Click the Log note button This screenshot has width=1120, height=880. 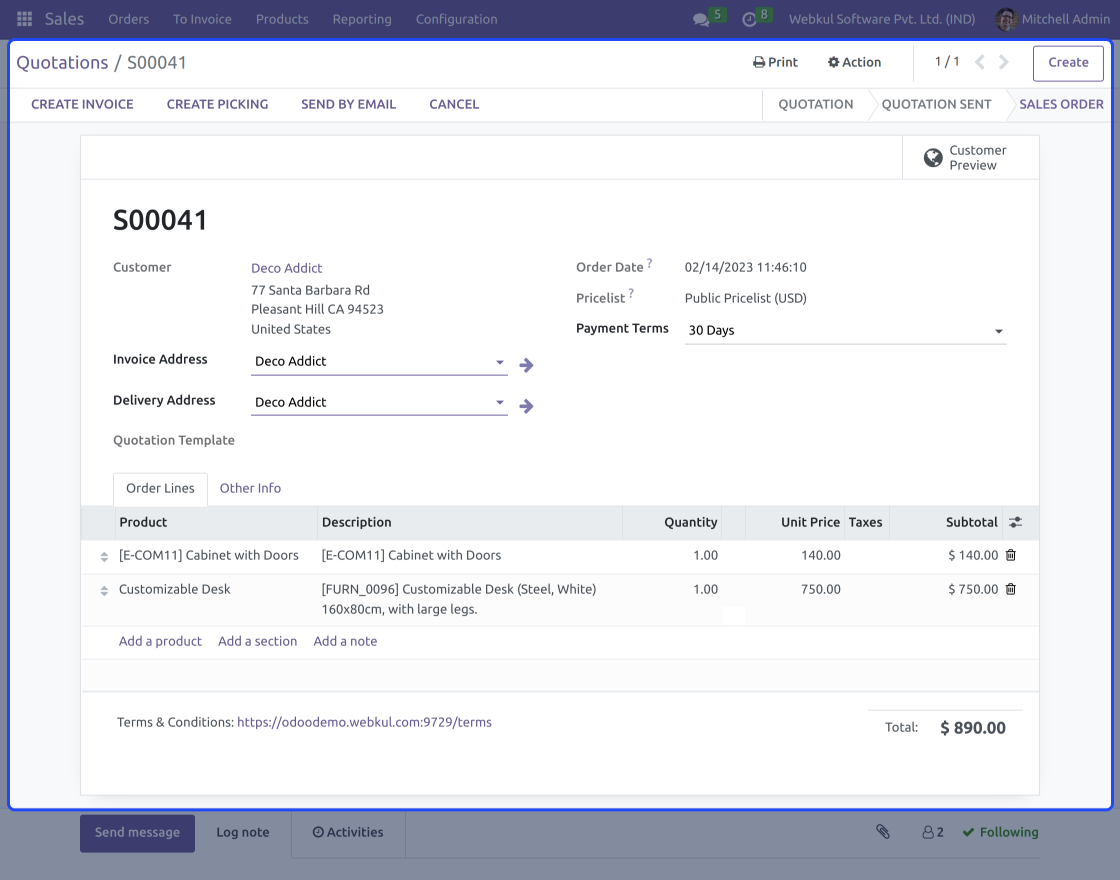coord(243,833)
